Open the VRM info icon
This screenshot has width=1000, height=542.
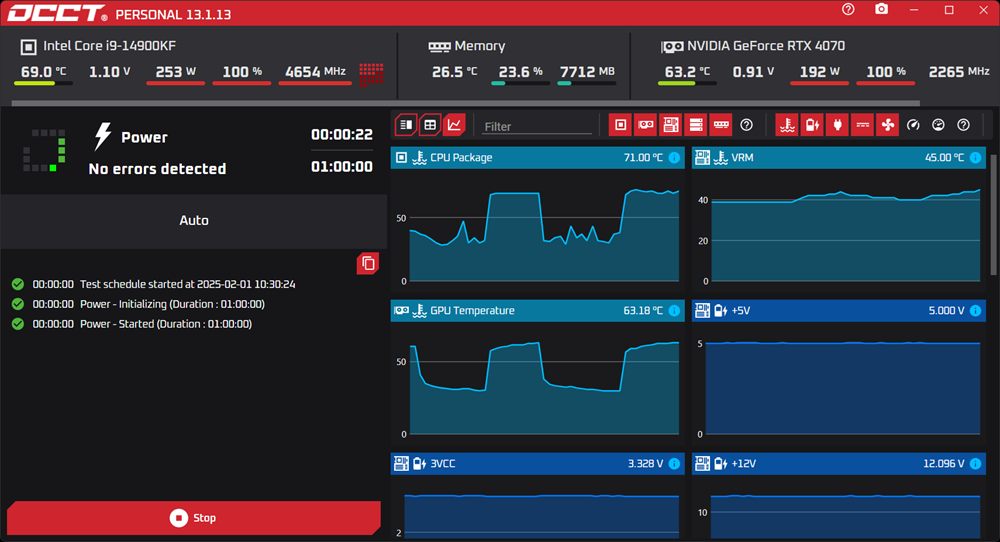coord(975,157)
